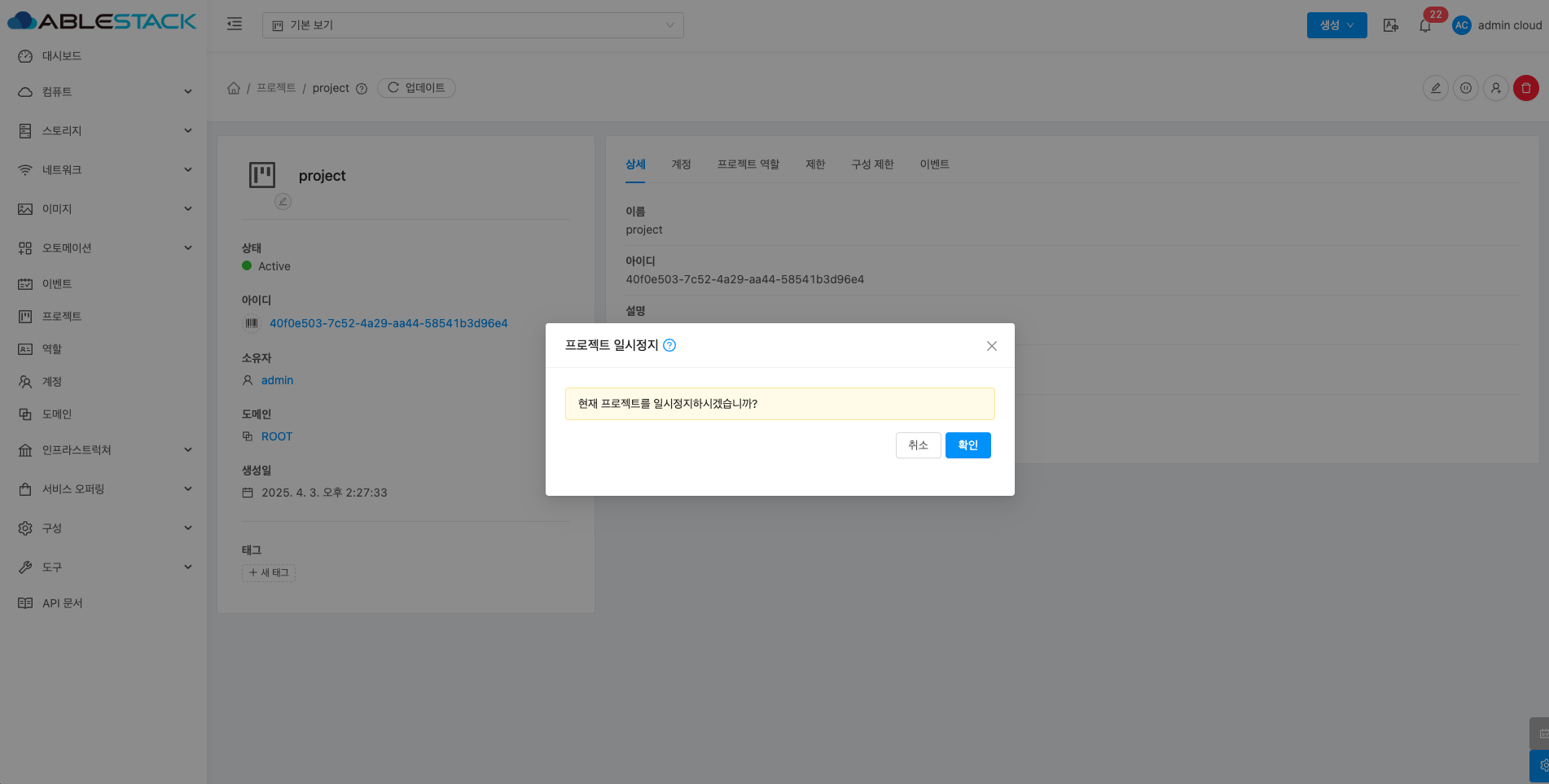Click the add account to project icon

coord(1495,88)
